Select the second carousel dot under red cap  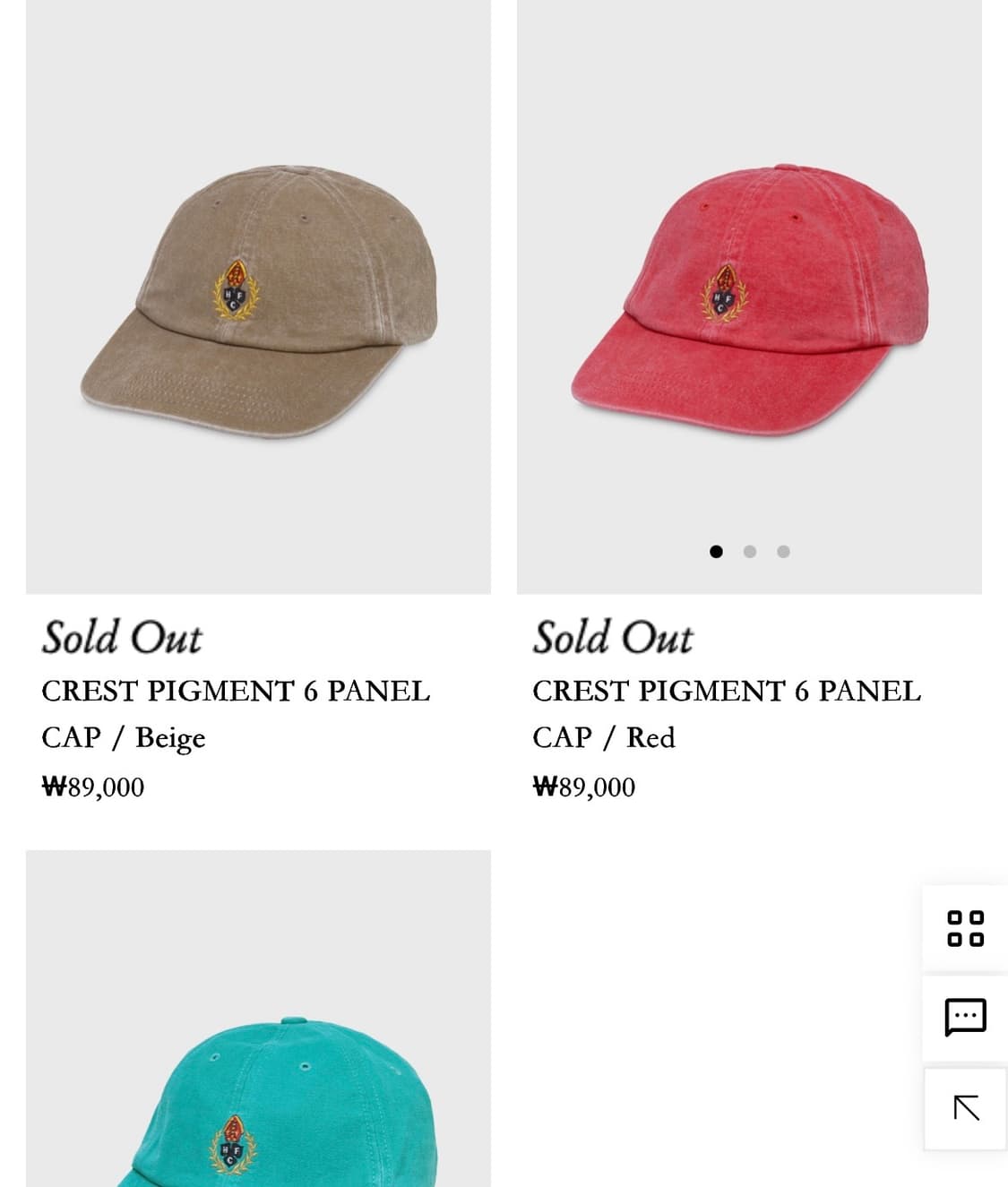click(x=750, y=551)
